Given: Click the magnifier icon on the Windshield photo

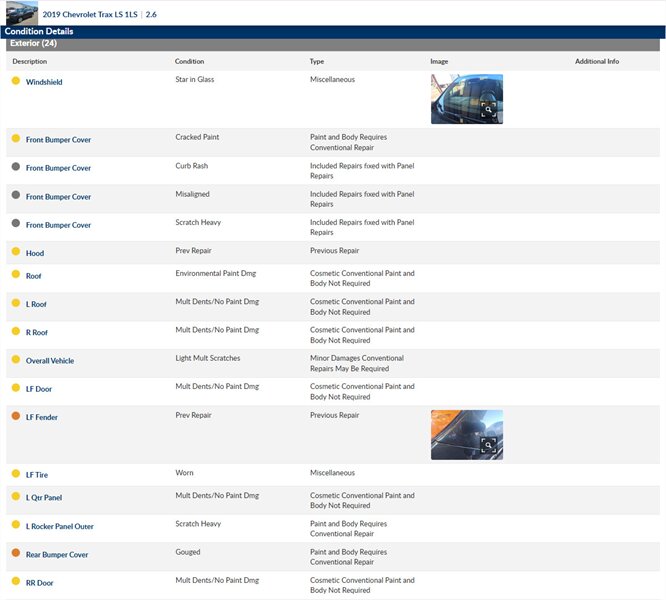Looking at the screenshot, I should 488,110.
